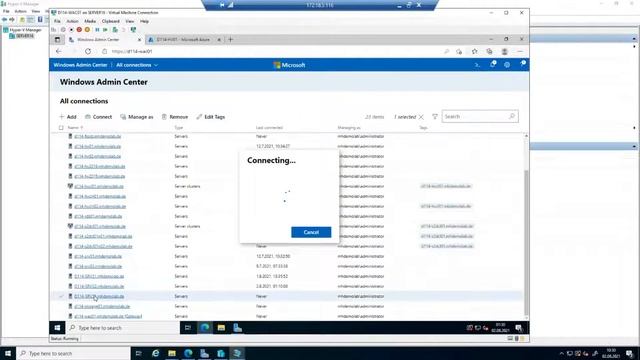The image size is (640, 360).
Task: Open Edge settings and more menu
Action: (x=520, y=51)
